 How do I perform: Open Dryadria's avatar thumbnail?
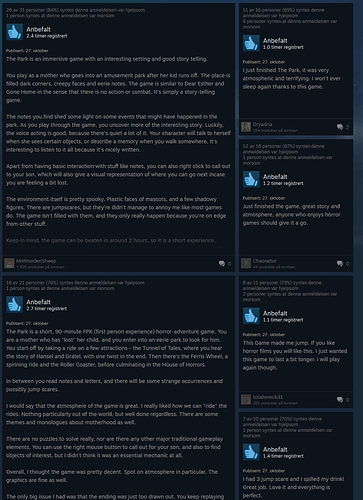click(246, 127)
